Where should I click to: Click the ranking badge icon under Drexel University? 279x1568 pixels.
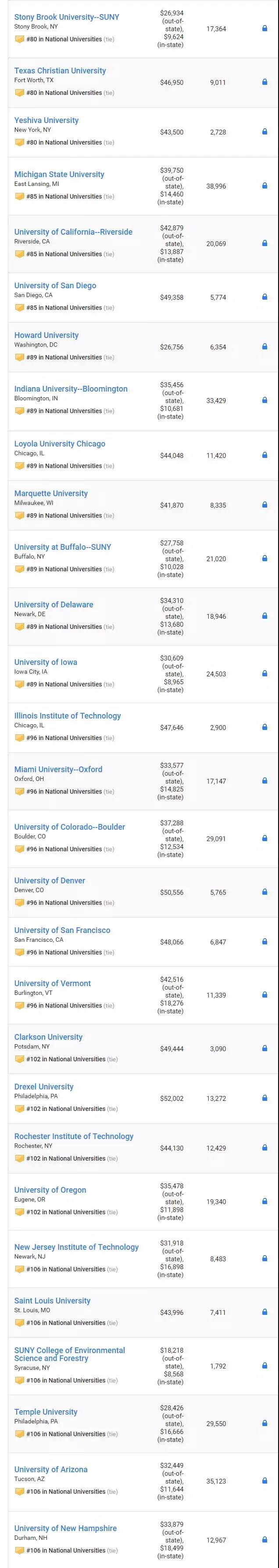(x=19, y=1108)
